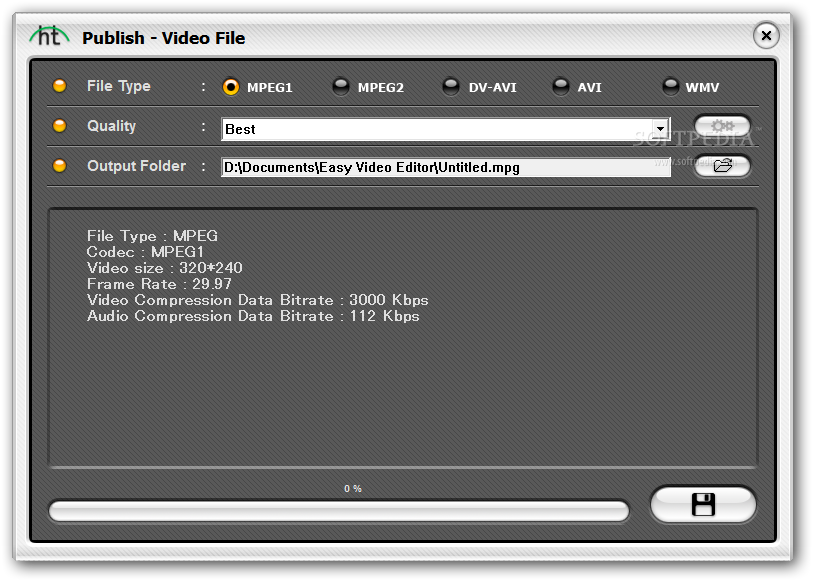The height and width of the screenshot is (581, 813).
Task: Close the Publish - Video File dialog
Action: 766,36
